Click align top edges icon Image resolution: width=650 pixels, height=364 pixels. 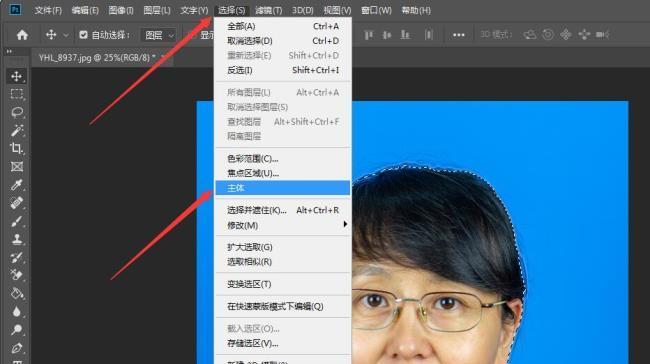368,35
